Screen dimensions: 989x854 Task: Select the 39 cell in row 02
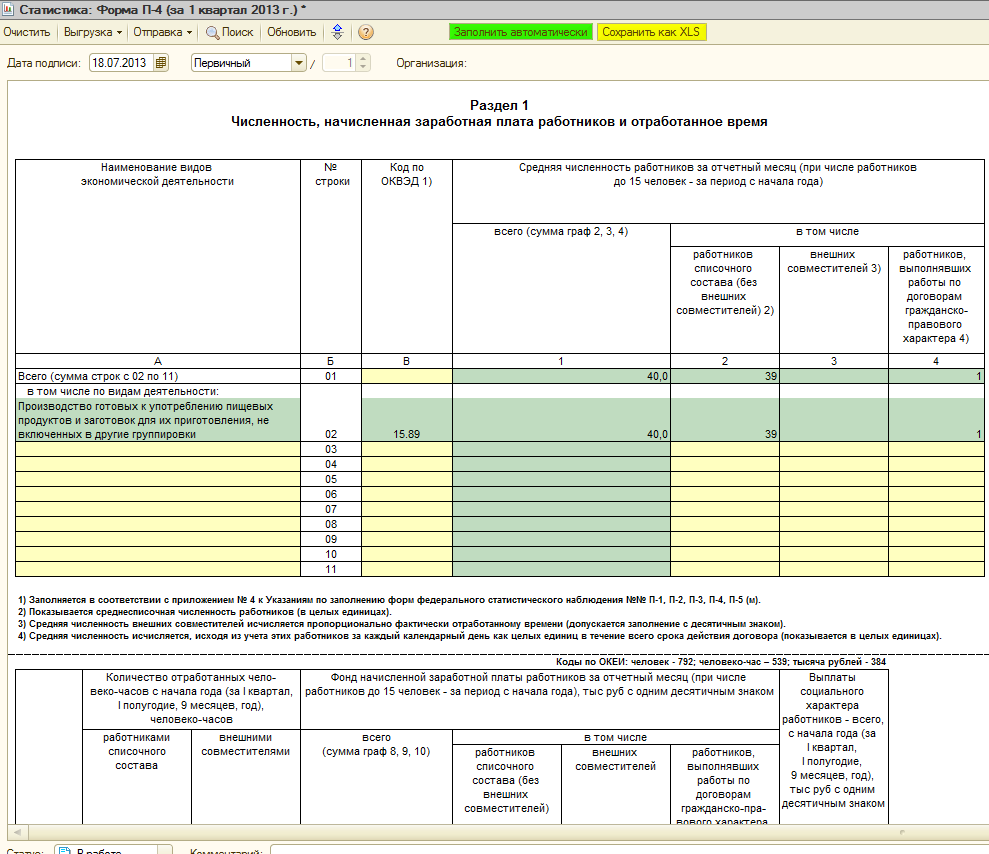(x=725, y=420)
